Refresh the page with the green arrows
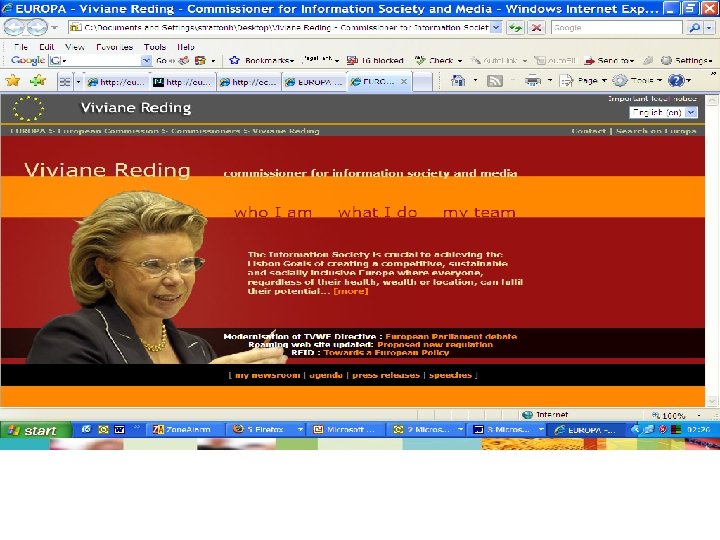Viewport: 720px width, 540px height. pyautogui.click(x=516, y=28)
